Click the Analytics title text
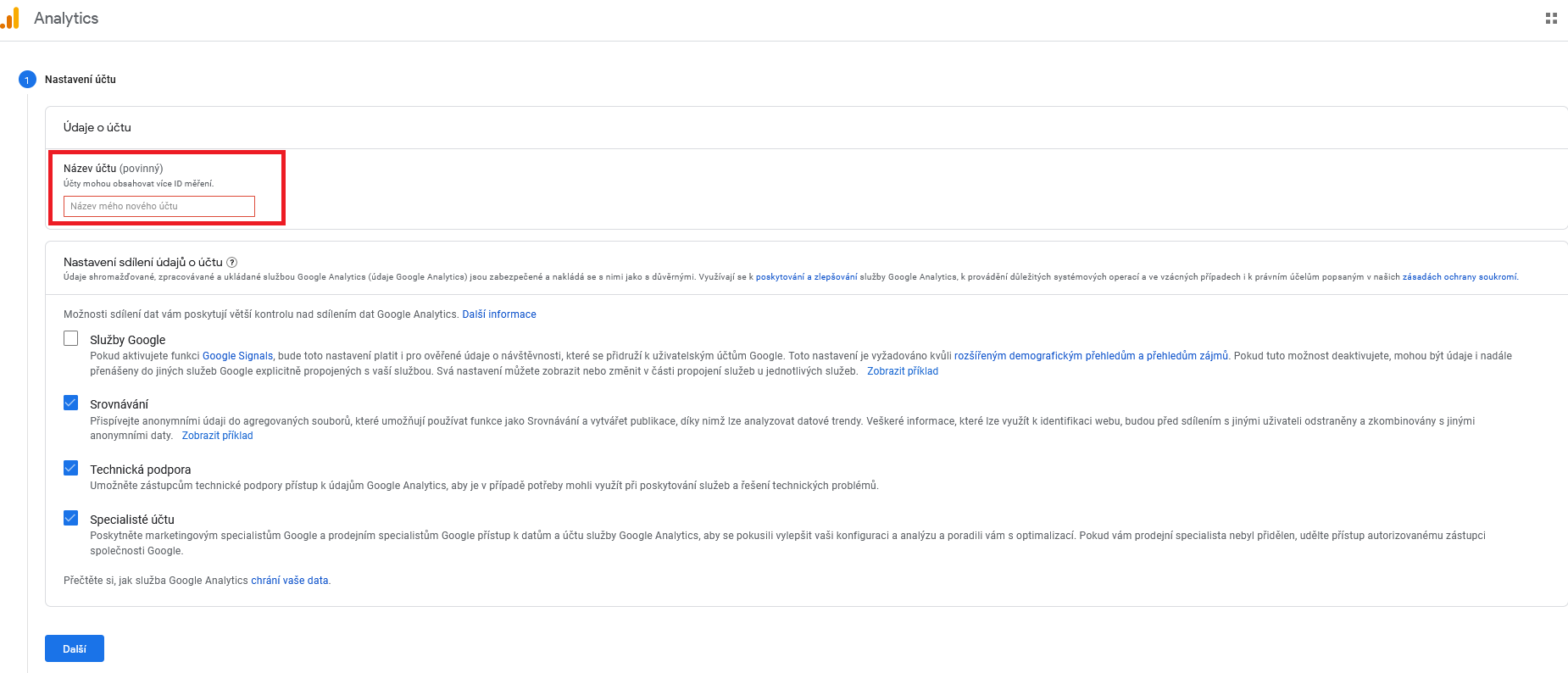 (66, 18)
